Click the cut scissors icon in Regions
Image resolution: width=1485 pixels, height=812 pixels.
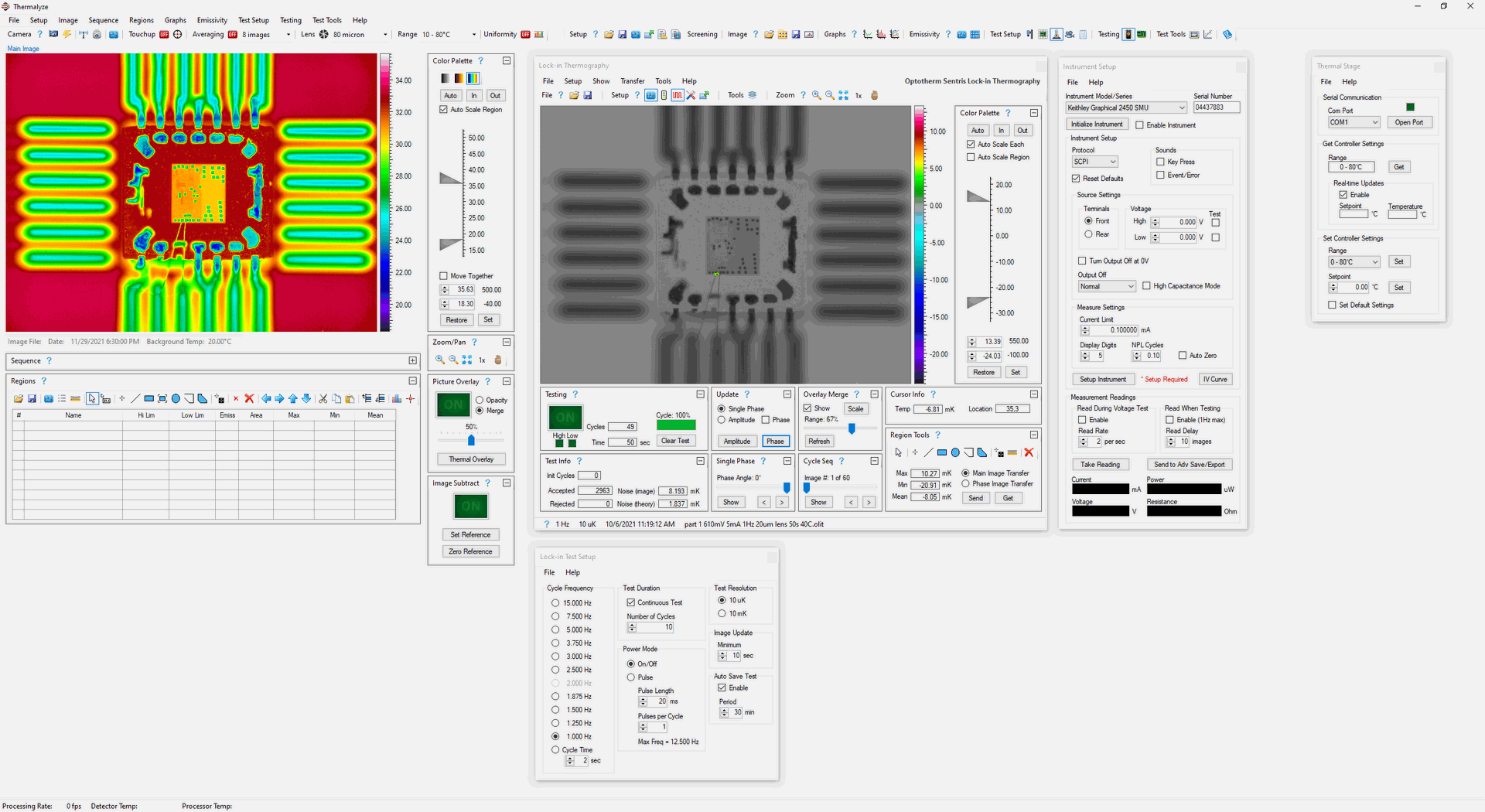(x=323, y=399)
